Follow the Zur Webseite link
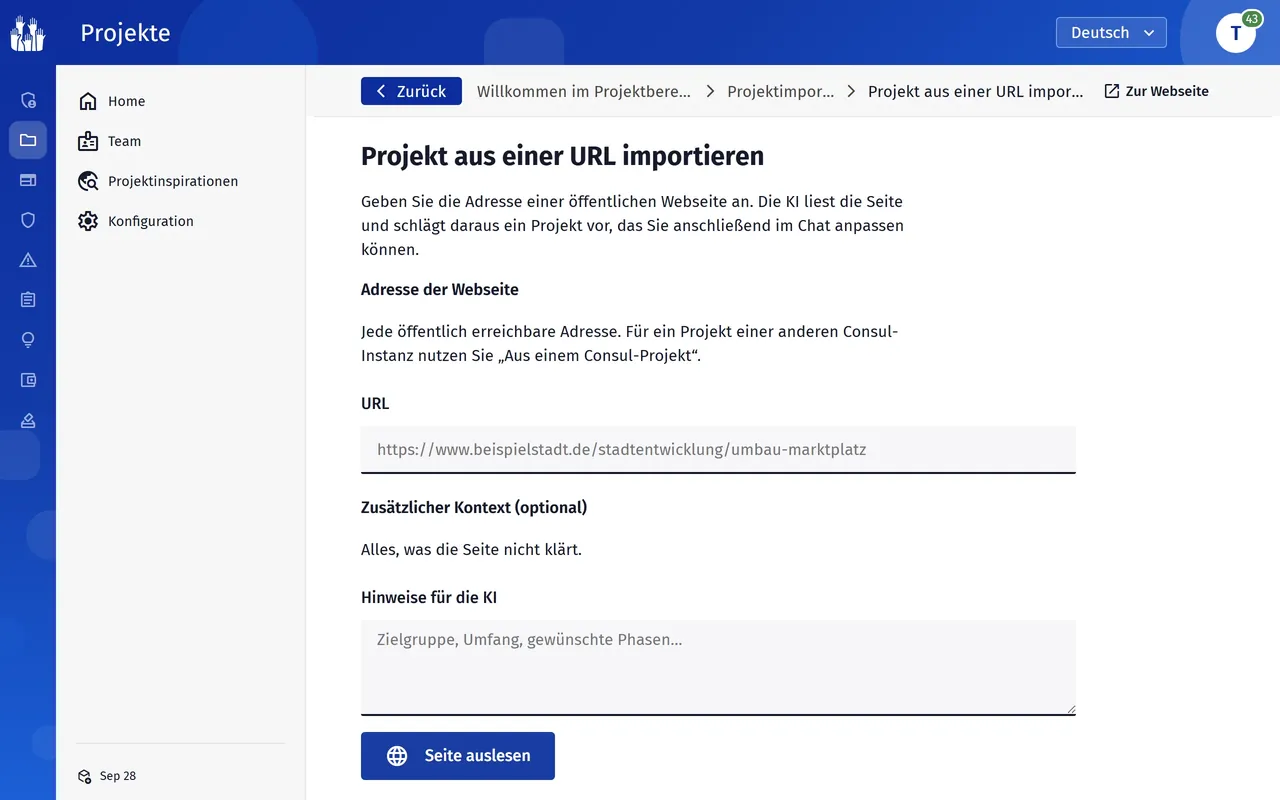Screen dimensions: 1280x800 point(1156,91)
